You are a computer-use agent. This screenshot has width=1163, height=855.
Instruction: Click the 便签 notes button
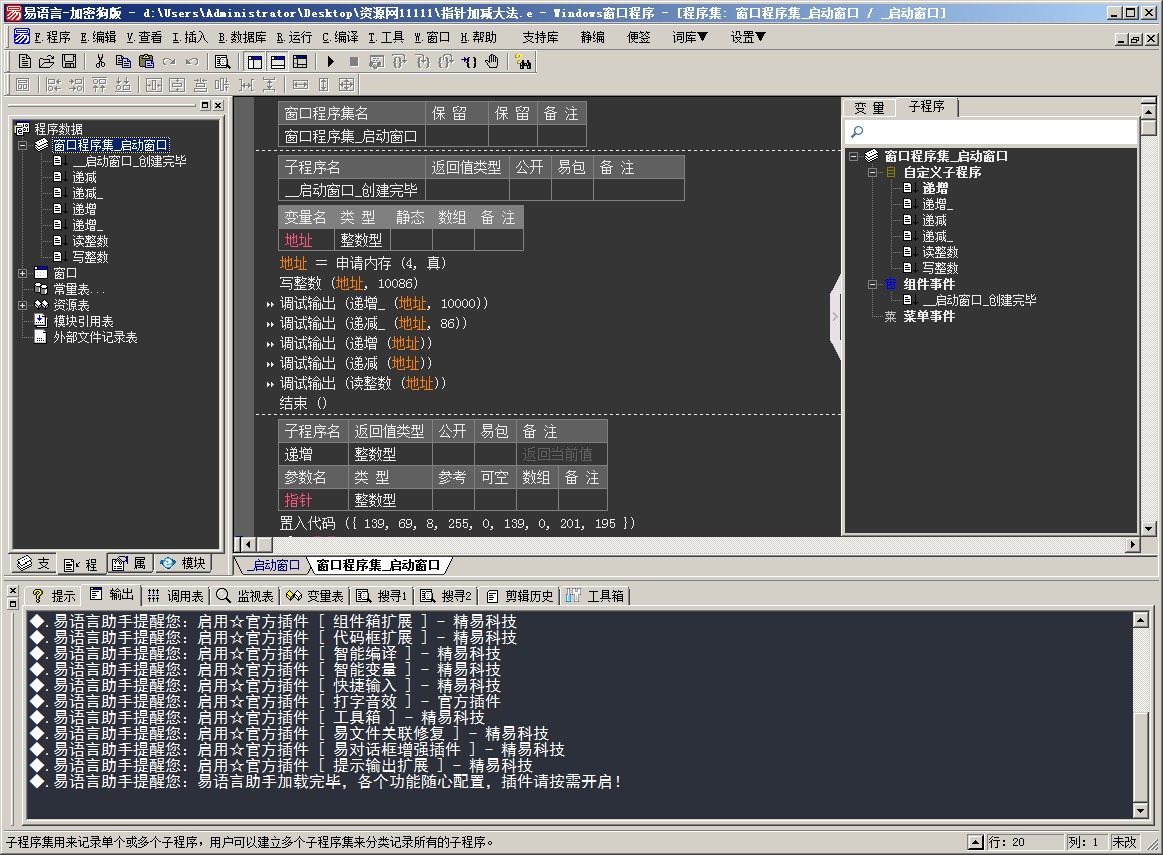coord(639,37)
